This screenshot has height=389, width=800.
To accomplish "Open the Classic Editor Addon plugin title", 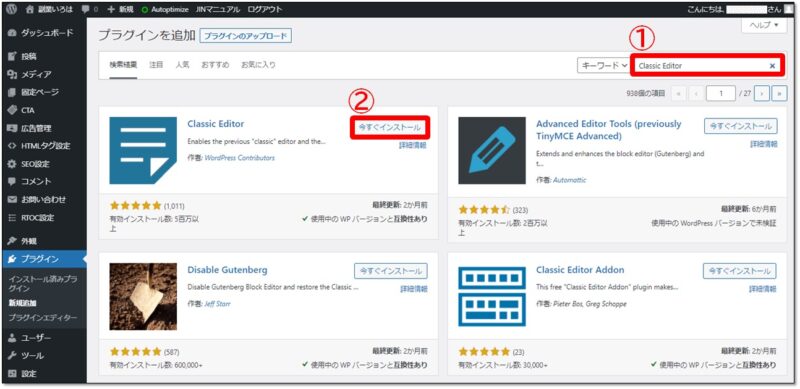I will (x=580, y=270).
